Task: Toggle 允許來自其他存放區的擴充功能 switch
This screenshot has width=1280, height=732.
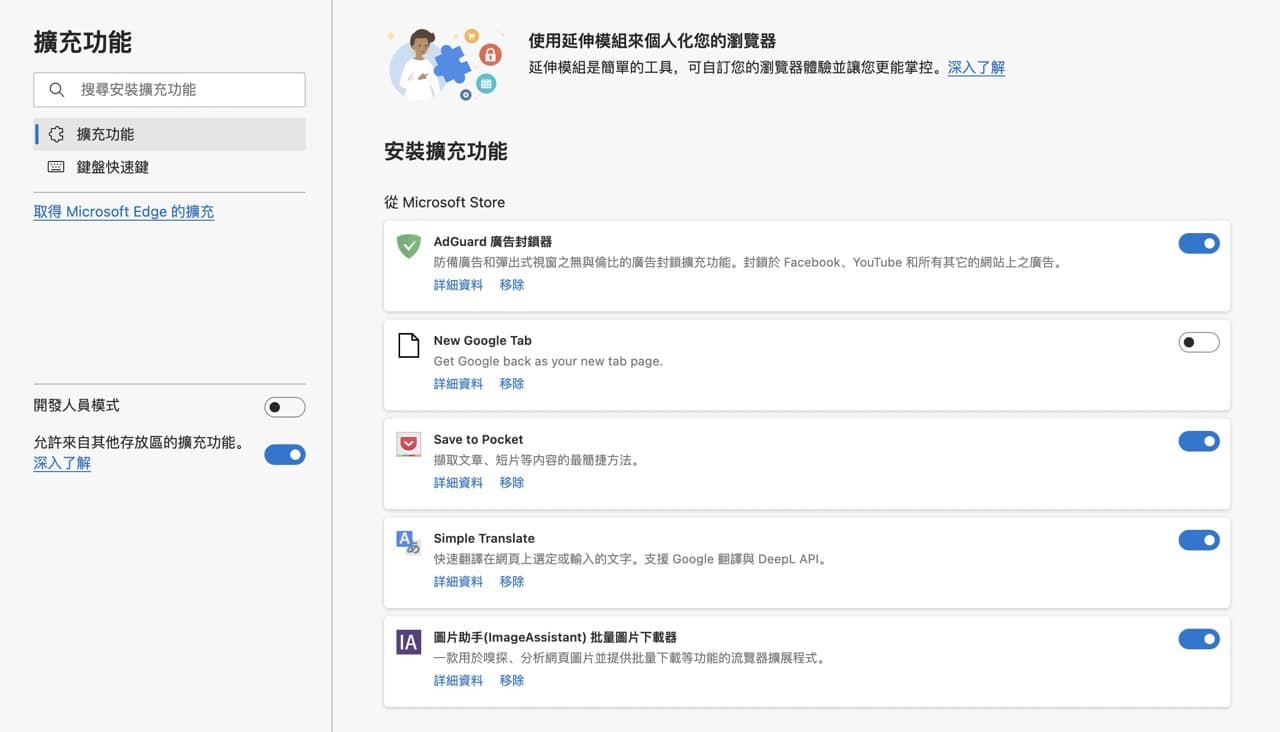Action: click(x=285, y=454)
